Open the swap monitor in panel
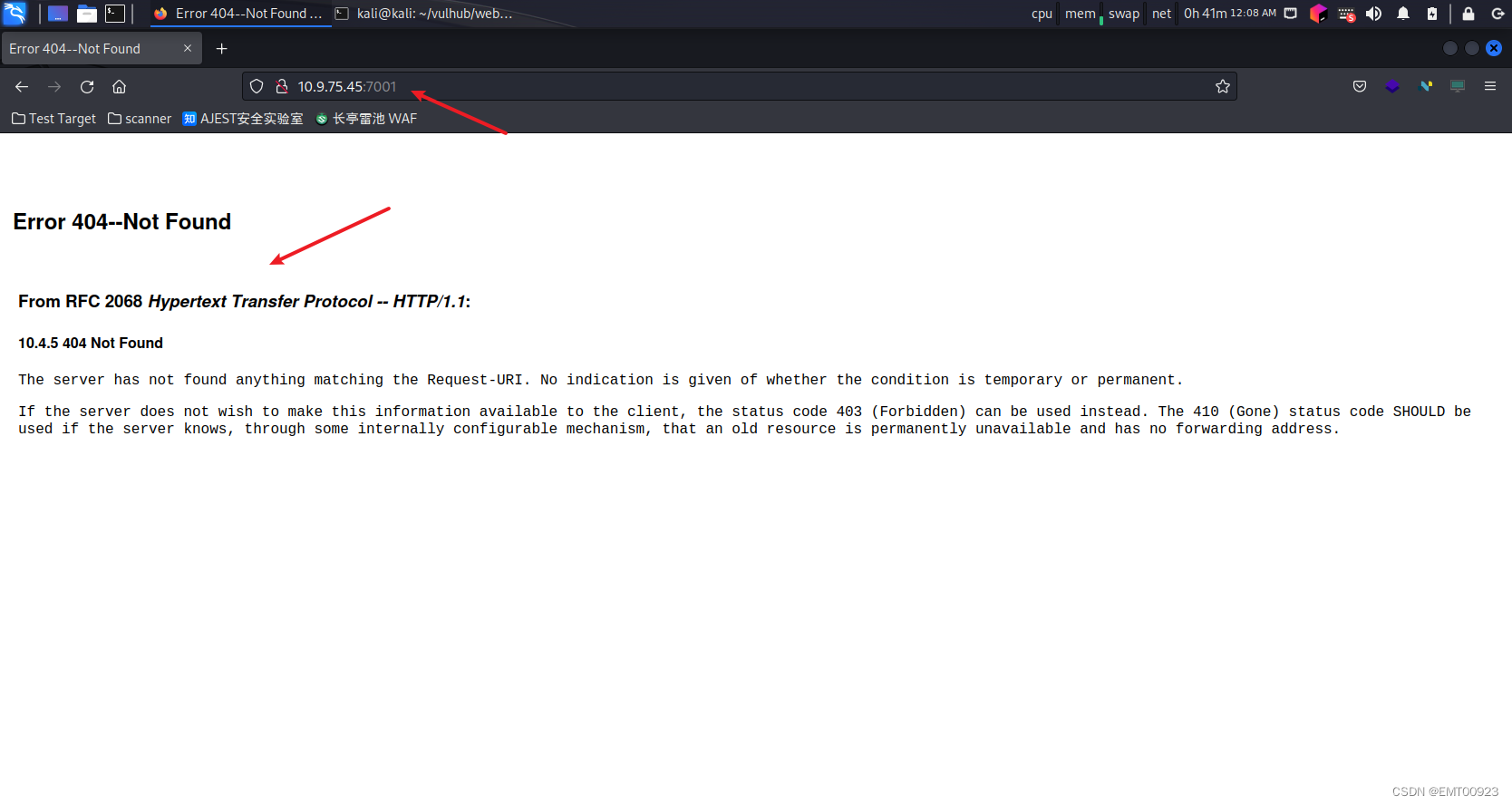The image size is (1512, 805). tap(1124, 14)
